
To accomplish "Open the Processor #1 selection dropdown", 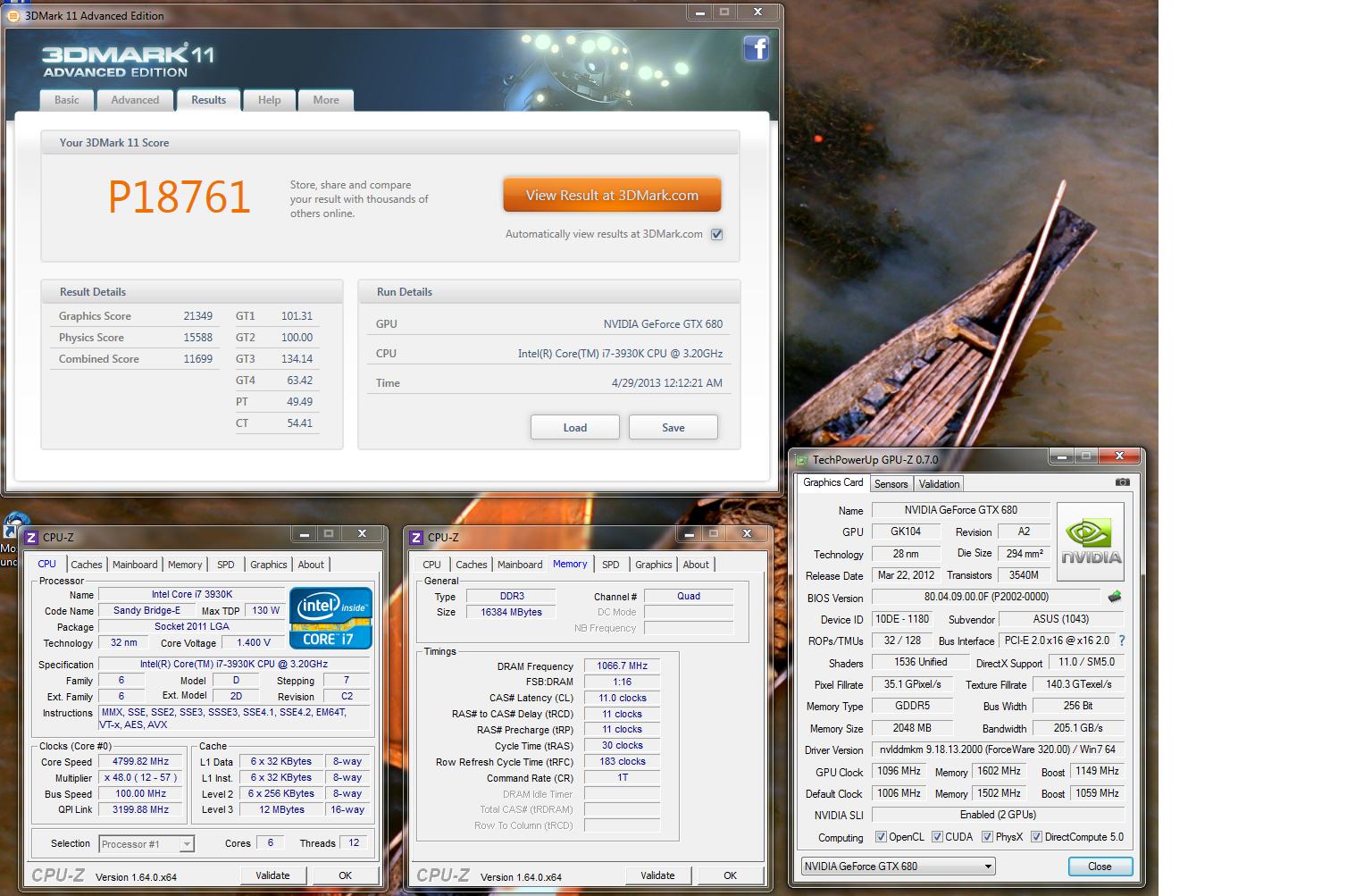I will (x=146, y=843).
